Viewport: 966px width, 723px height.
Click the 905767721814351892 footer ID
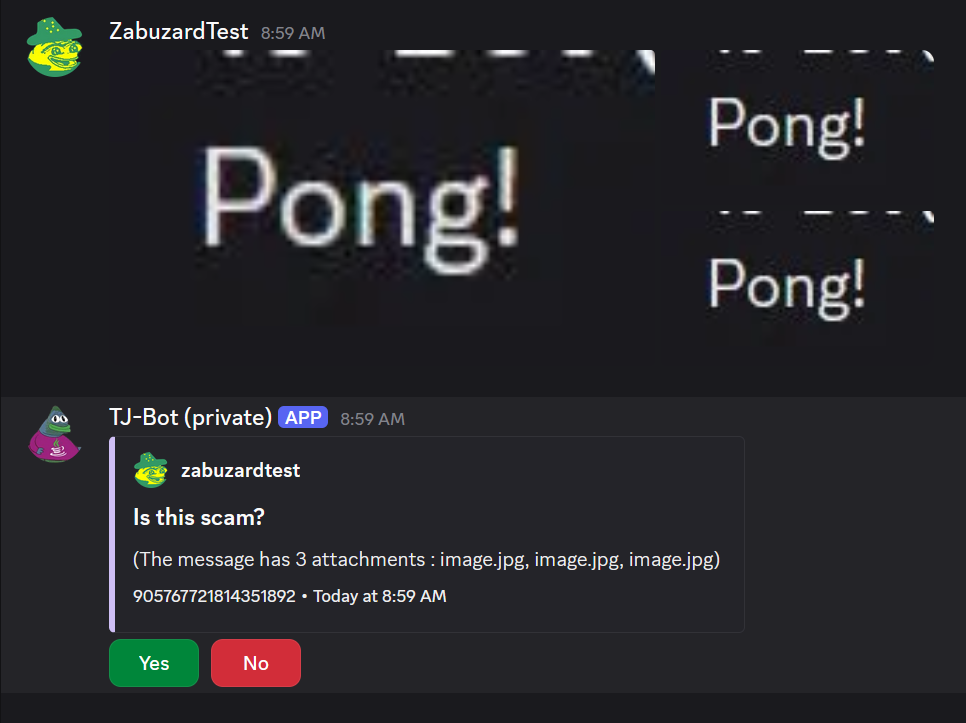point(214,596)
